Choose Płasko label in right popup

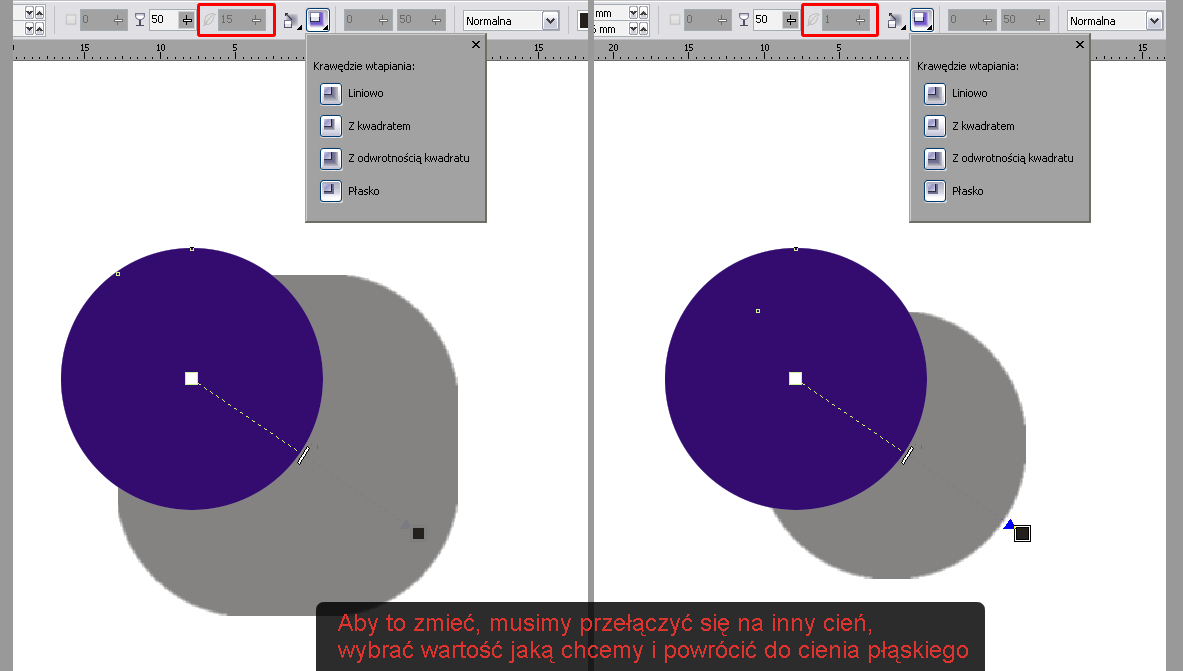966,191
